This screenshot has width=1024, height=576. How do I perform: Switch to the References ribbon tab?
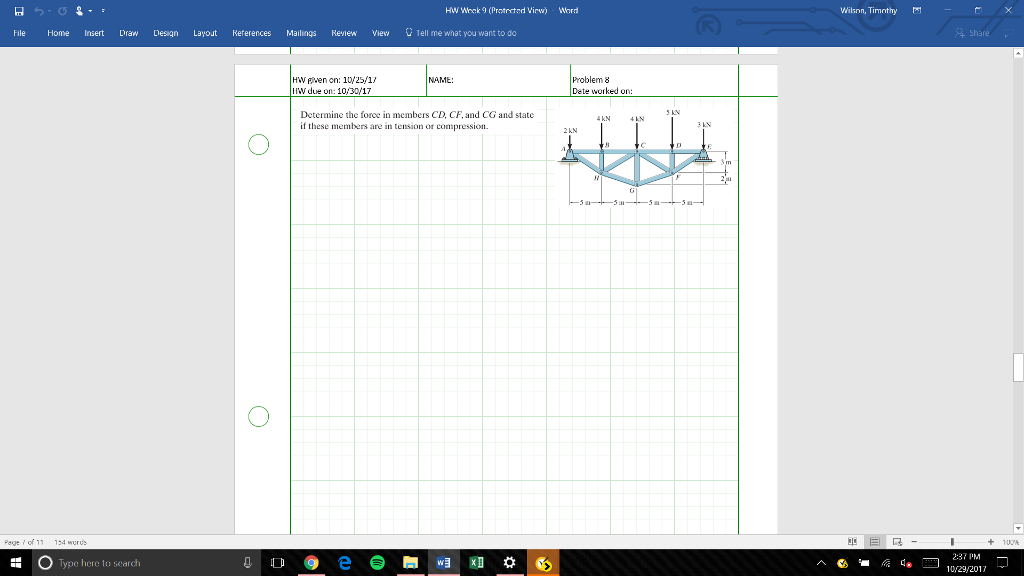(251, 32)
